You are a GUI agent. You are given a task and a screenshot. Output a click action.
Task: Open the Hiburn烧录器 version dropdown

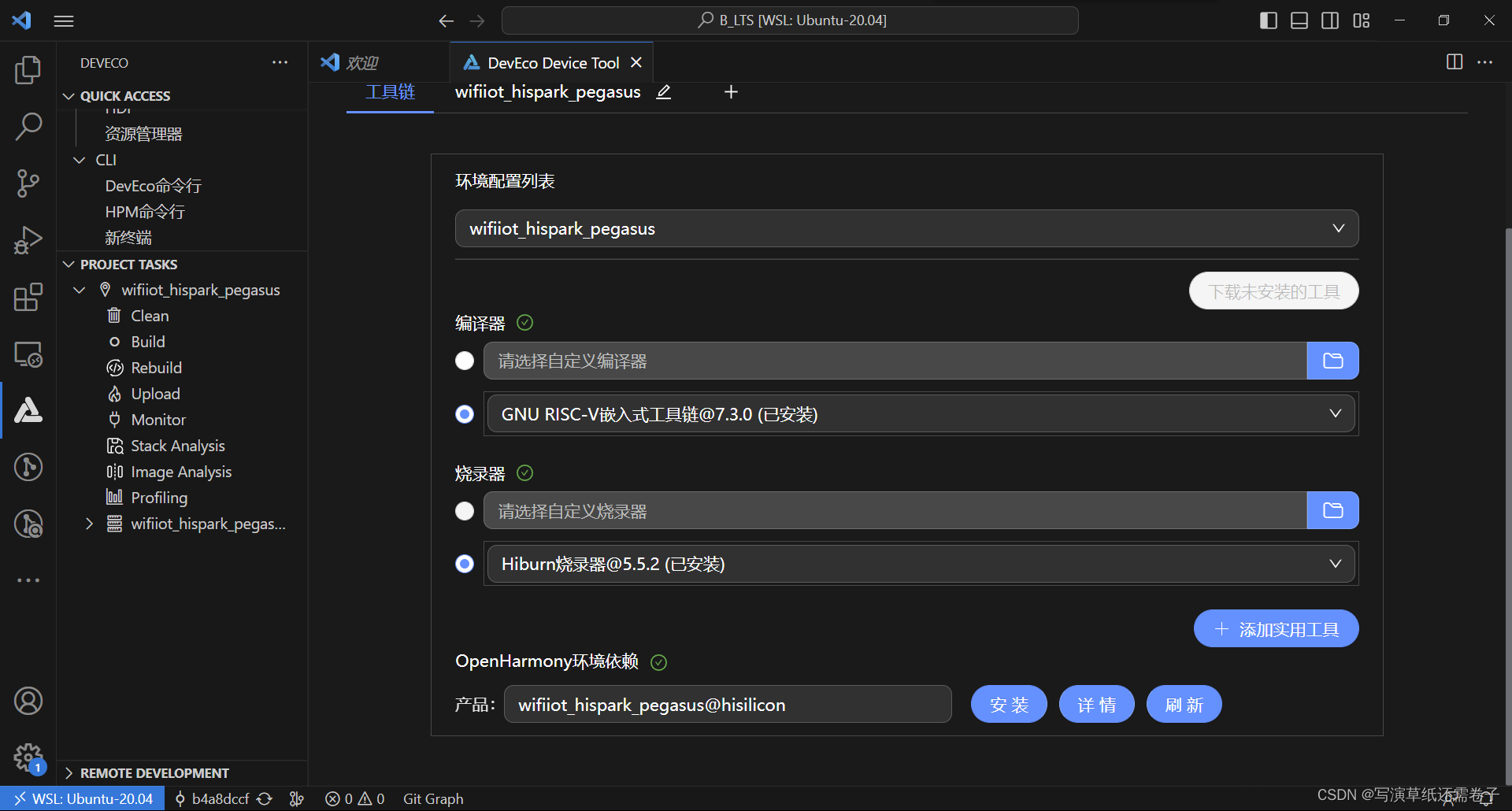click(x=921, y=564)
